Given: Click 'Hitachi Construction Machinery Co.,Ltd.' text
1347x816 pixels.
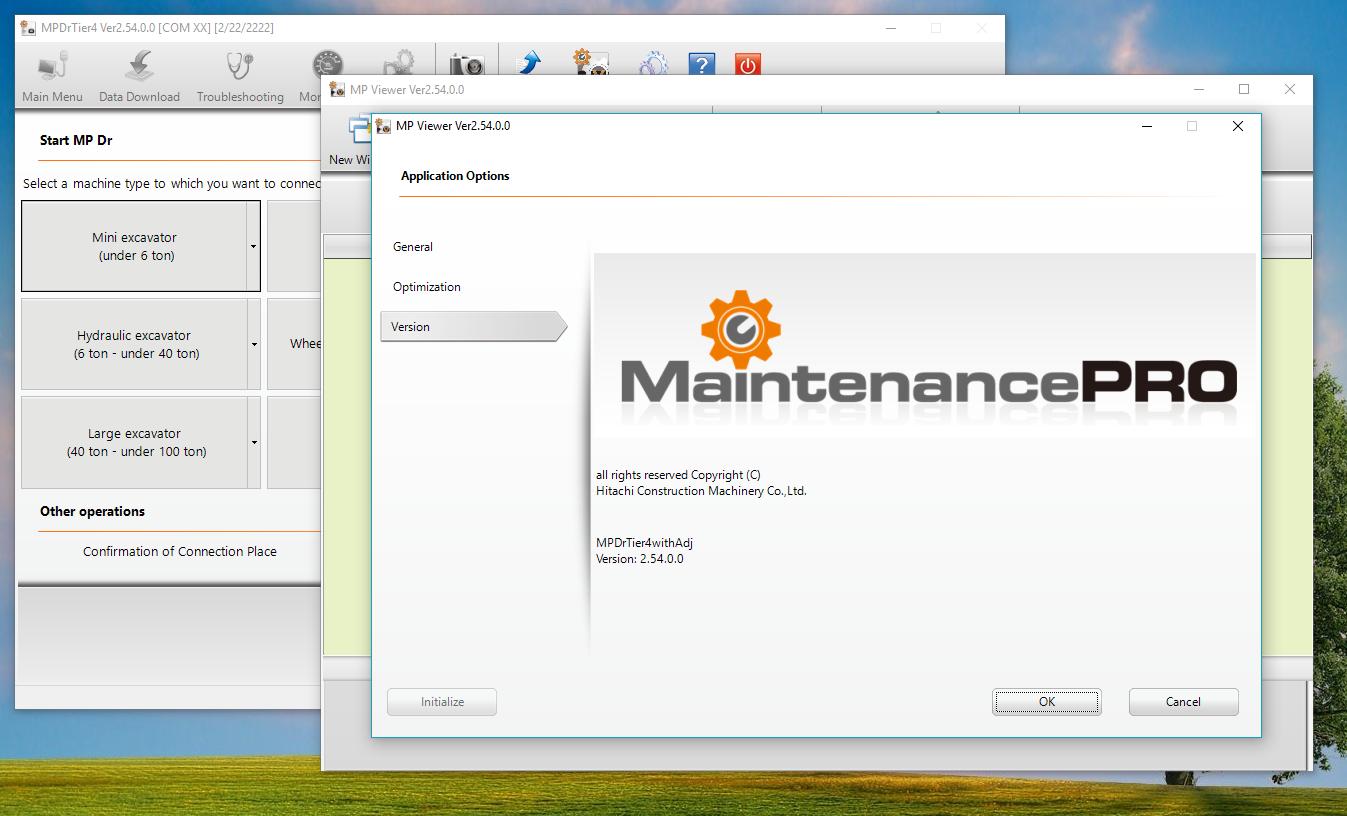Looking at the screenshot, I should [701, 491].
